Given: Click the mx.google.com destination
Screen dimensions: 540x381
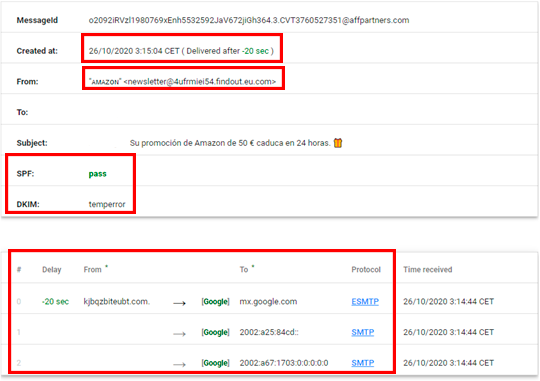Looking at the screenshot, I should [268, 301].
